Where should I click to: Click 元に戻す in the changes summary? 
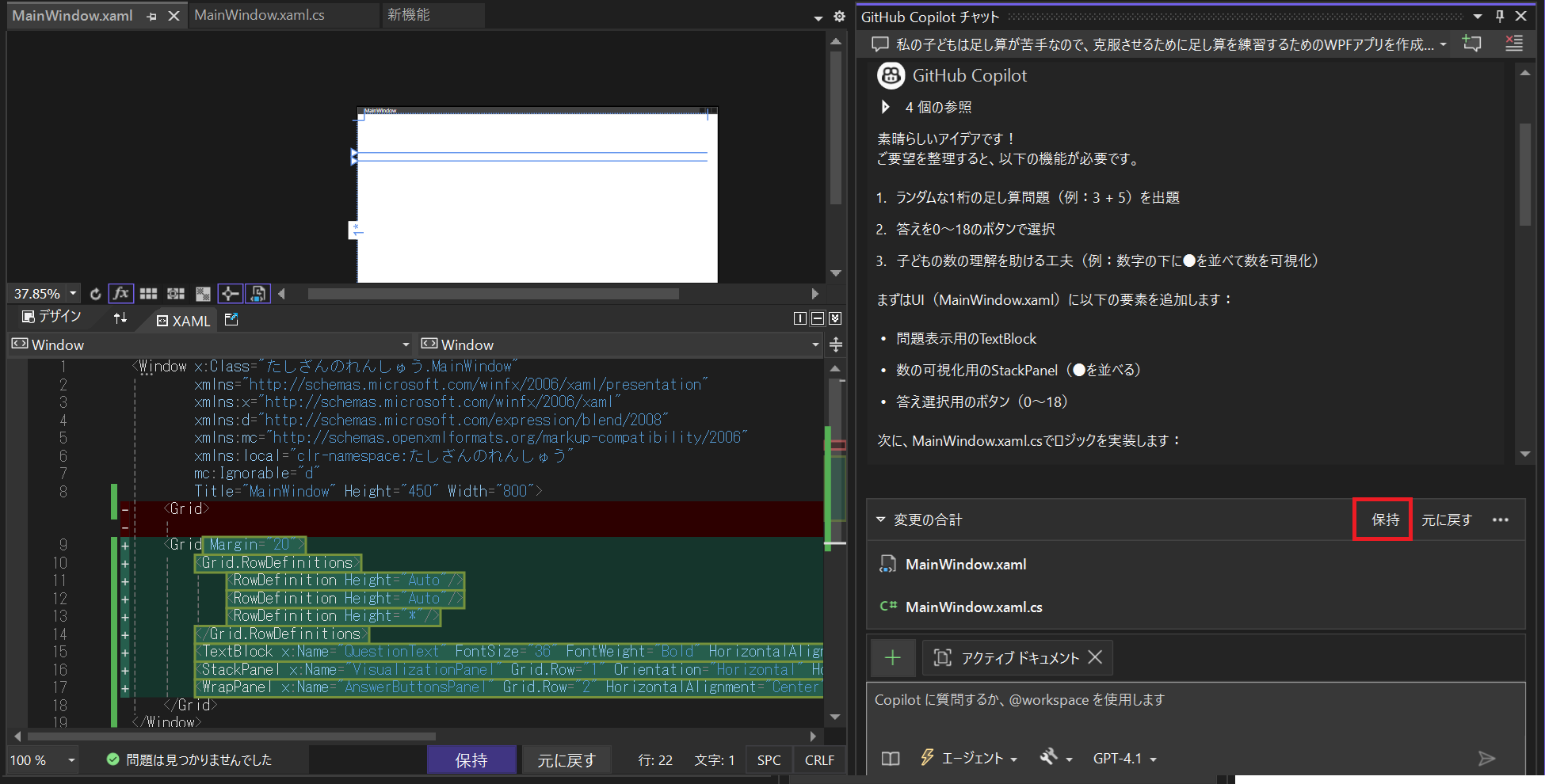[1447, 519]
